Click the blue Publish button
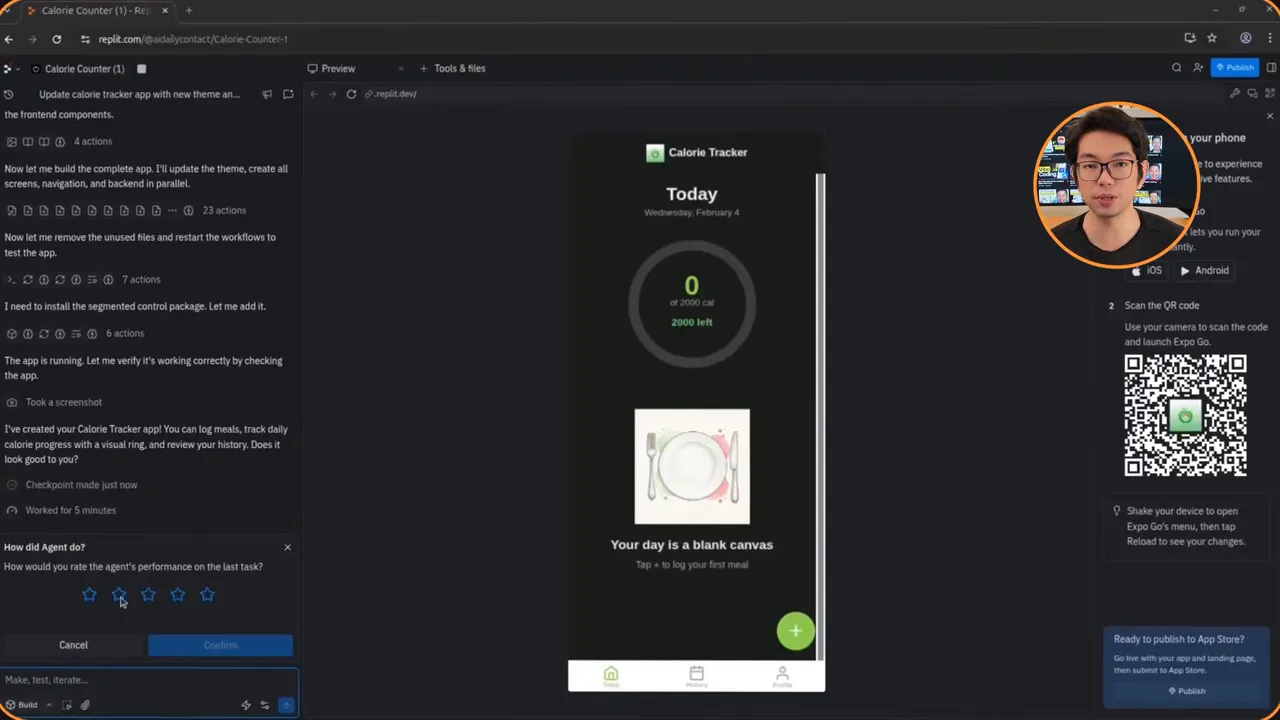 tap(1235, 67)
